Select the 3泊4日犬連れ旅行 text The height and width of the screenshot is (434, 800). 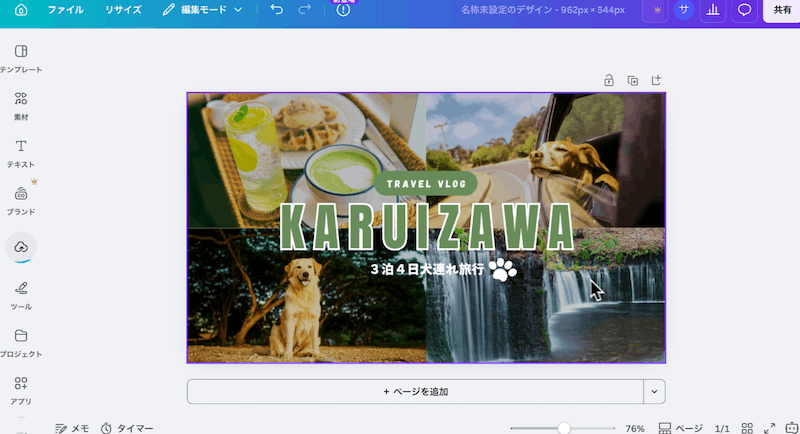(x=427, y=269)
